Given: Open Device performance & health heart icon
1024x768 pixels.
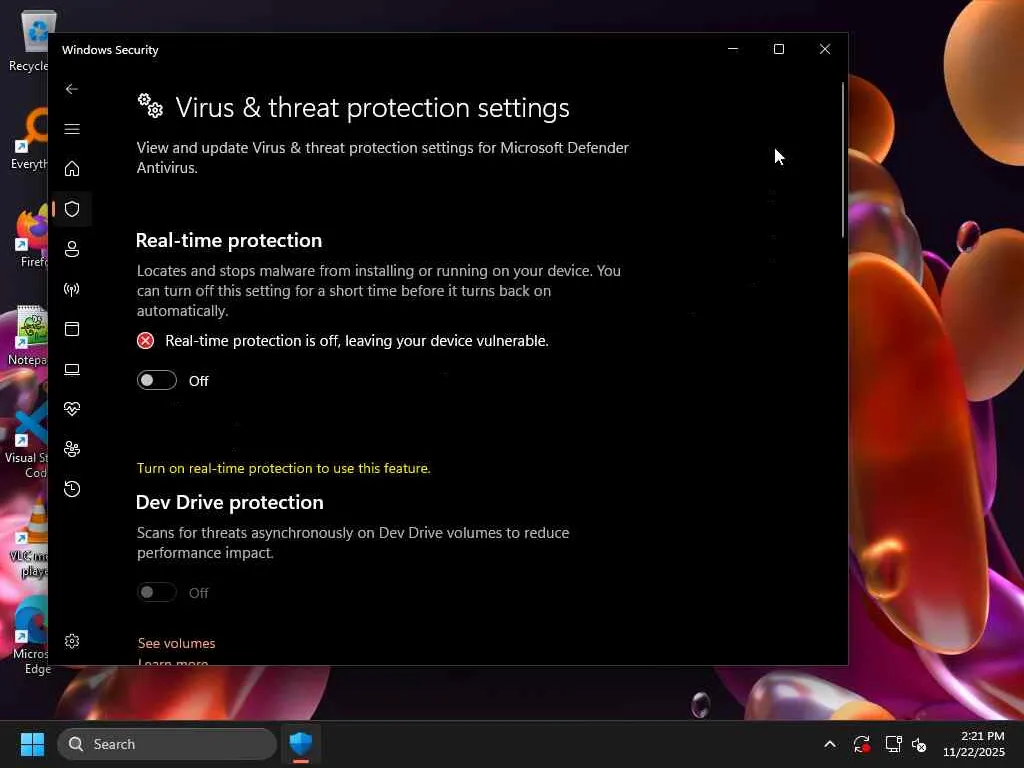Looking at the screenshot, I should click(x=72, y=409).
